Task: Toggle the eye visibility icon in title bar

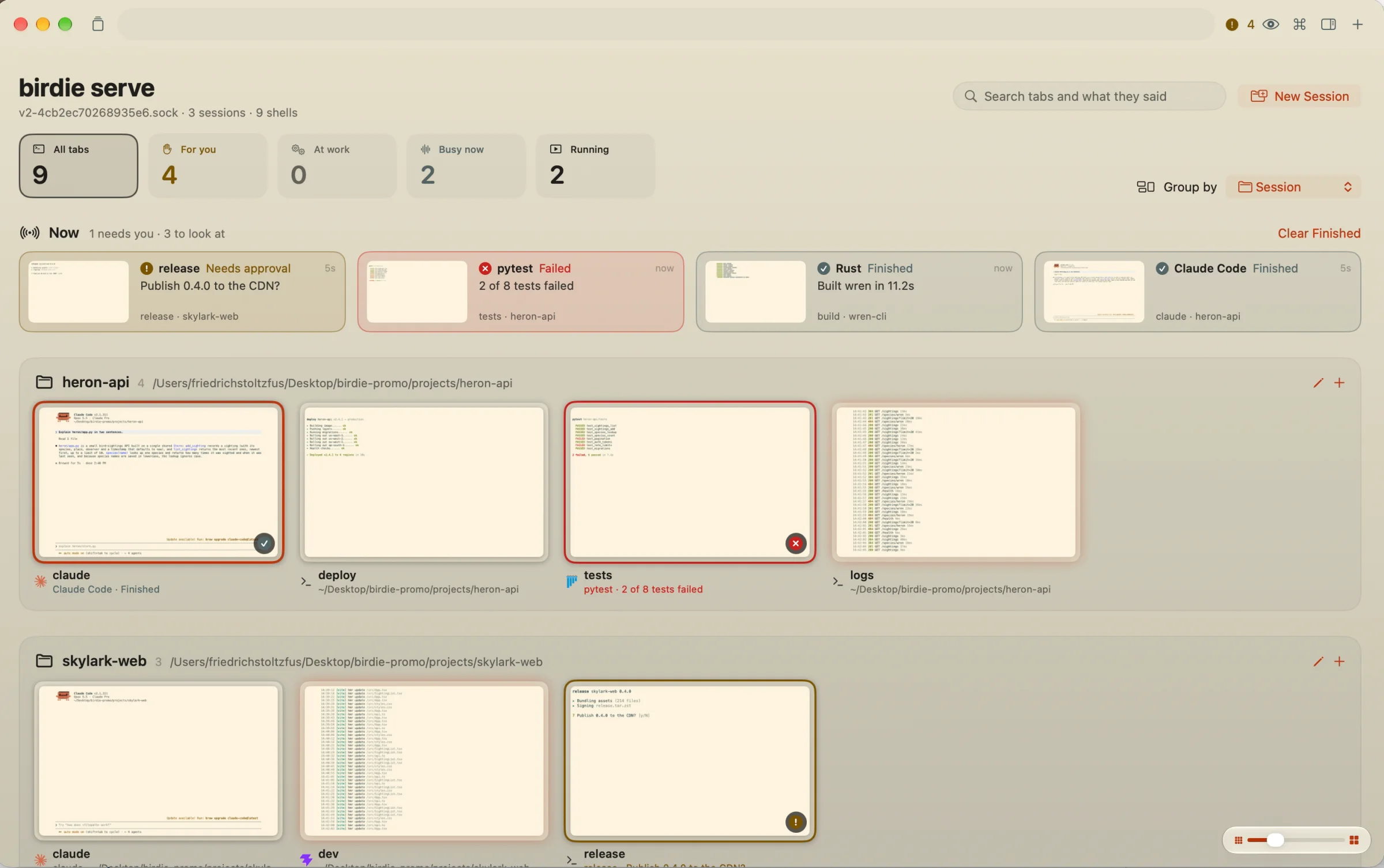Action: [1270, 24]
